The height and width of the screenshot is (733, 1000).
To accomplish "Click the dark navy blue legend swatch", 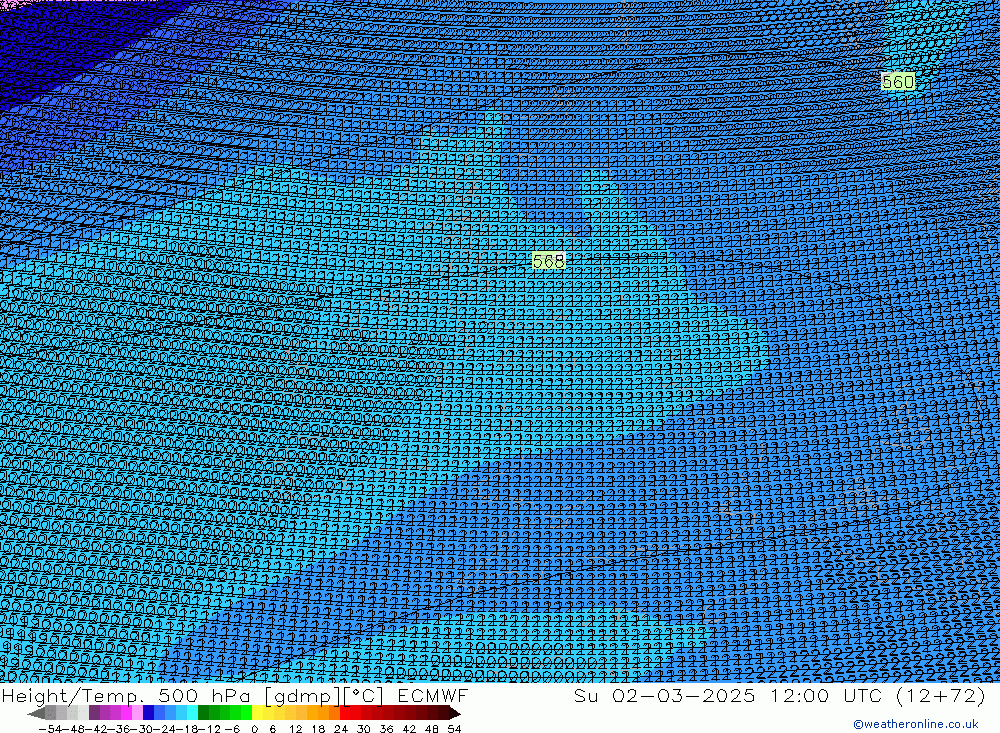I will pyautogui.click(x=148, y=713).
